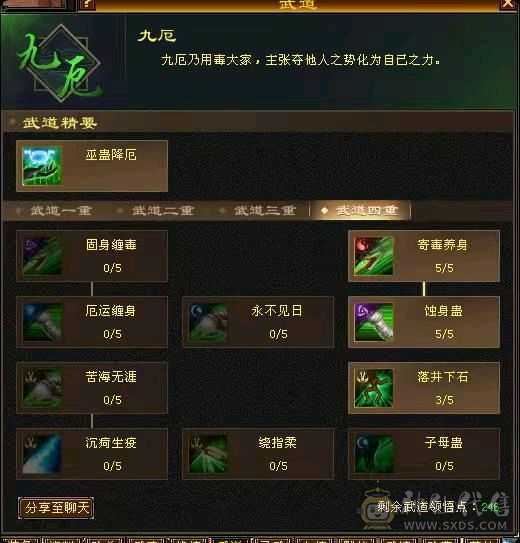Select the 绕指柔 skill icon
520x543 pixels.
point(208,454)
